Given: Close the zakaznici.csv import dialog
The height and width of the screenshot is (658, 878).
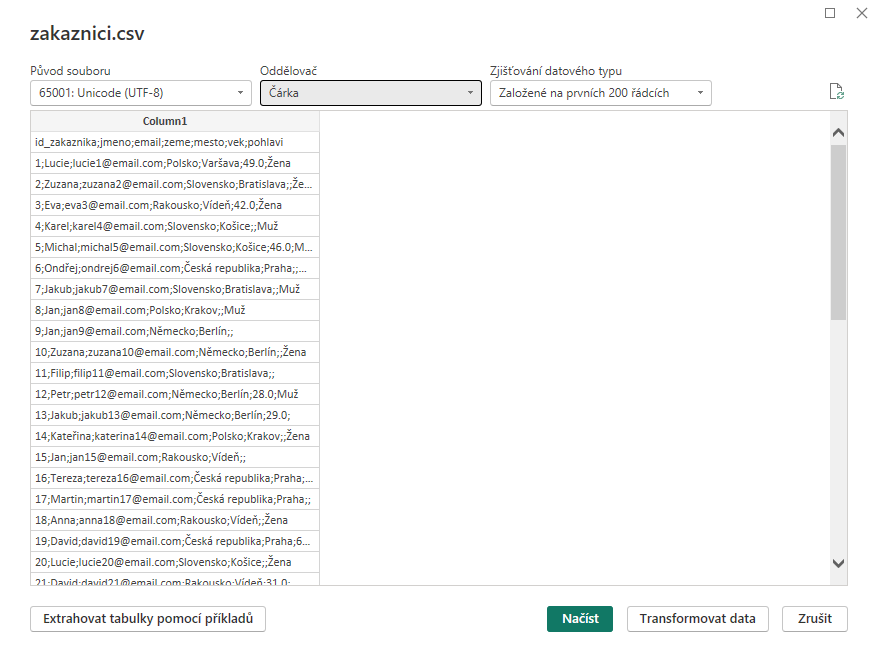Looking at the screenshot, I should click(861, 13).
